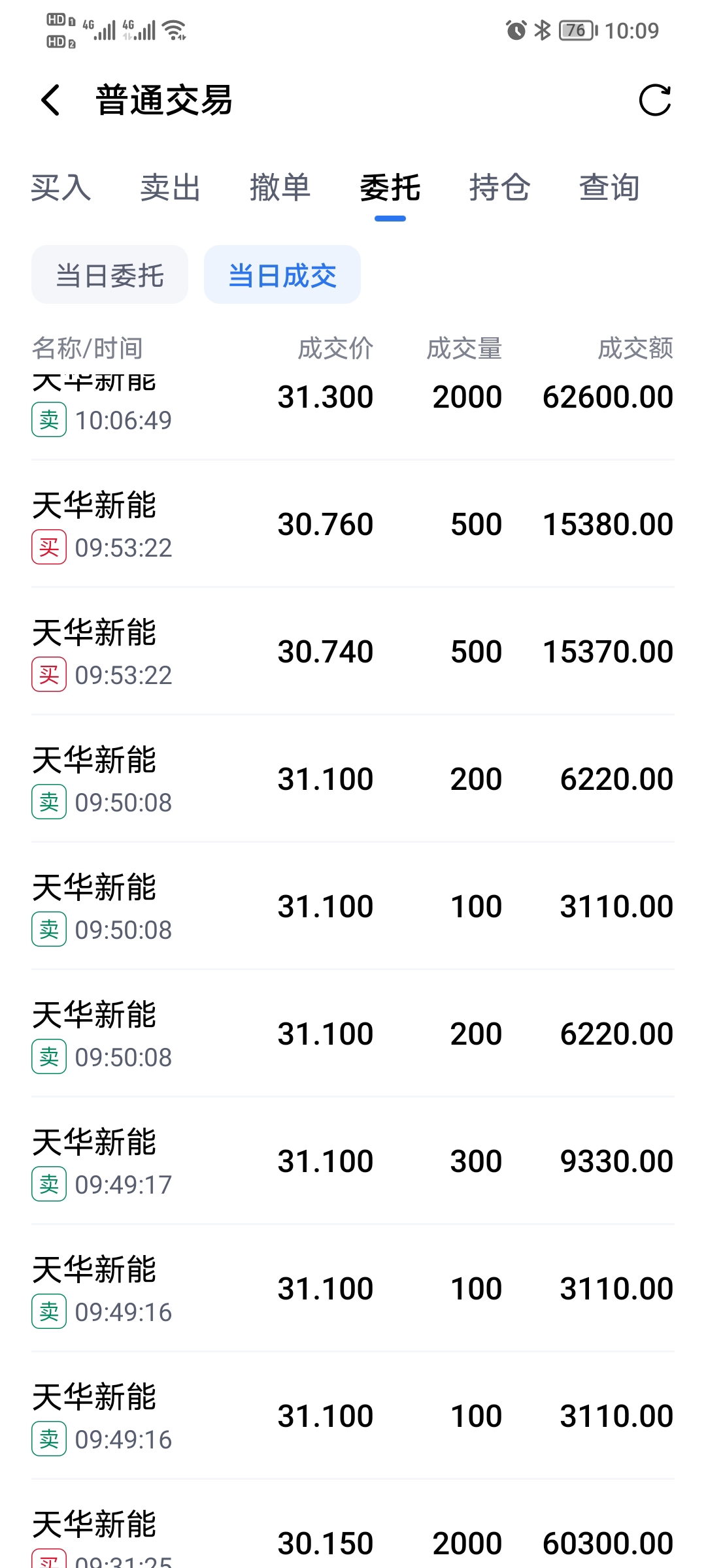Tap the Bluetooth status icon

coord(543,30)
